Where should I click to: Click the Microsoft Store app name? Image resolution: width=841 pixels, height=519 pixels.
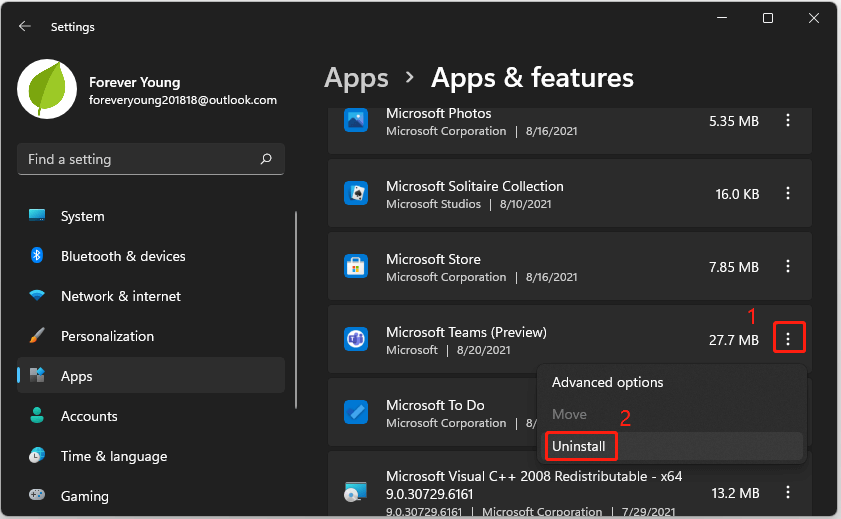(x=433, y=259)
